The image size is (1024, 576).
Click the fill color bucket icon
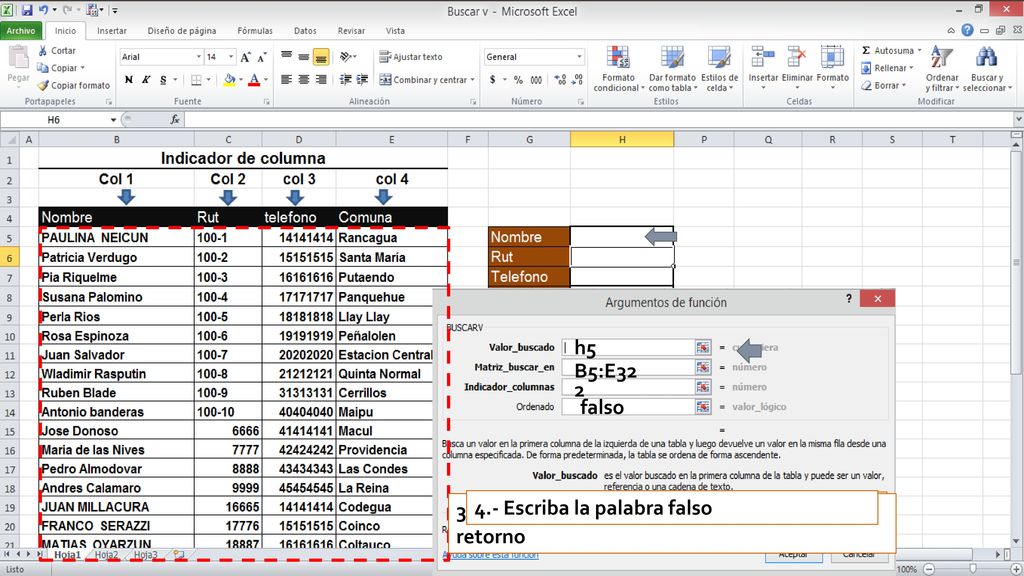point(229,80)
